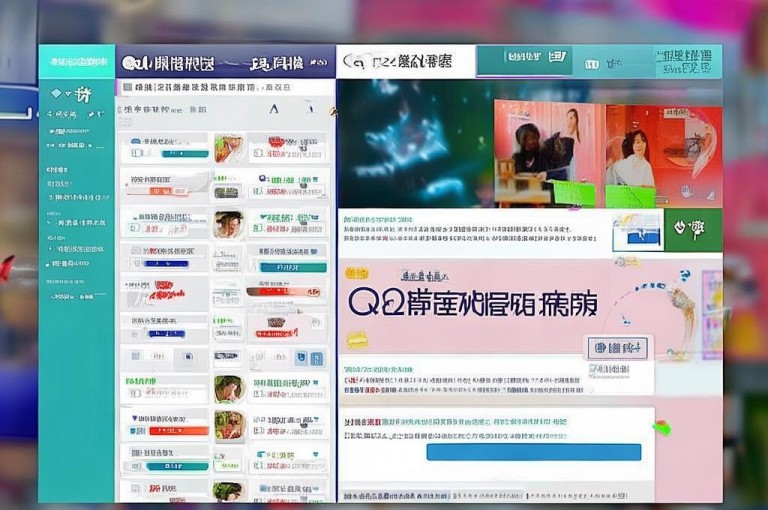Click the small green-and-red icon beside the bottom card
This screenshot has height=510, width=768.
[x=662, y=427]
